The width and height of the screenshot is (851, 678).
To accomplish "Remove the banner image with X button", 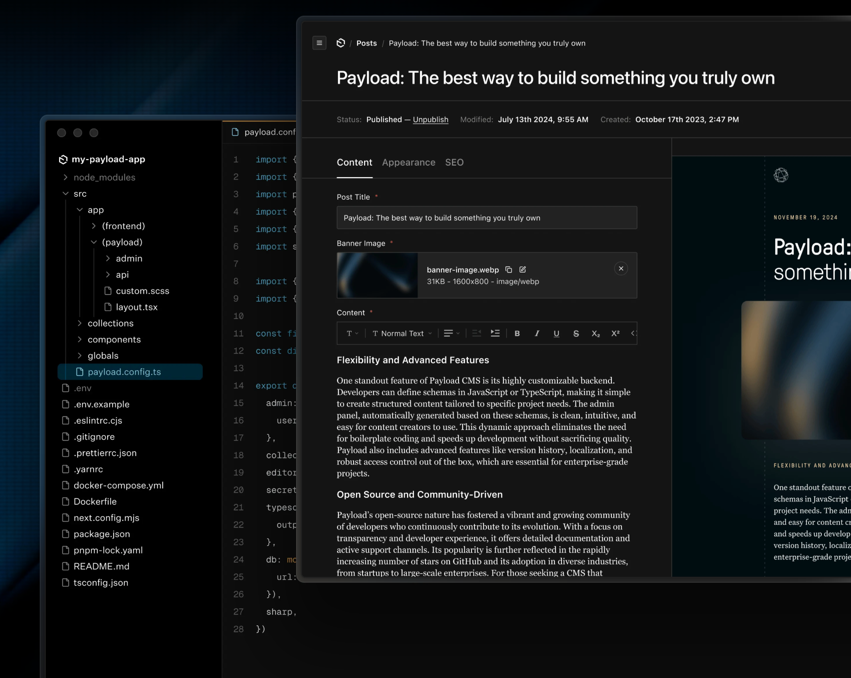I will (x=621, y=269).
